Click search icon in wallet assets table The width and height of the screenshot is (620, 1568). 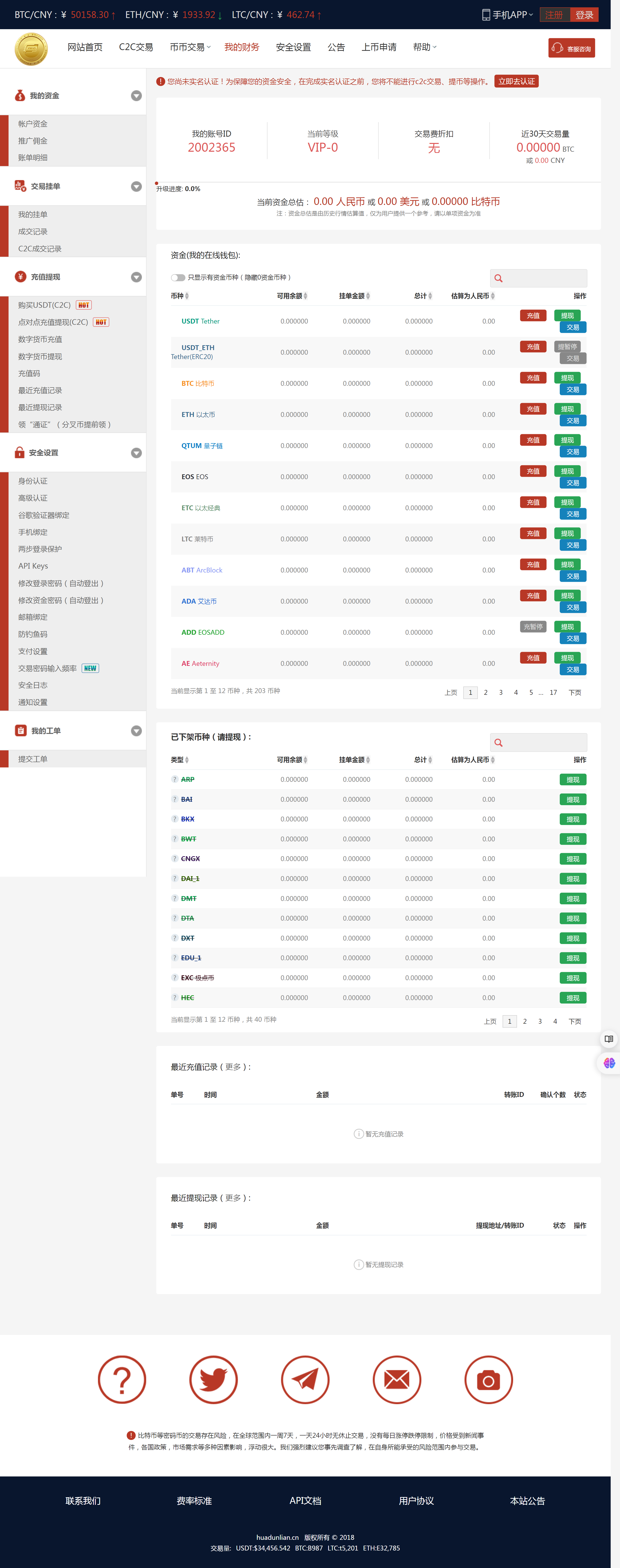pos(498,278)
